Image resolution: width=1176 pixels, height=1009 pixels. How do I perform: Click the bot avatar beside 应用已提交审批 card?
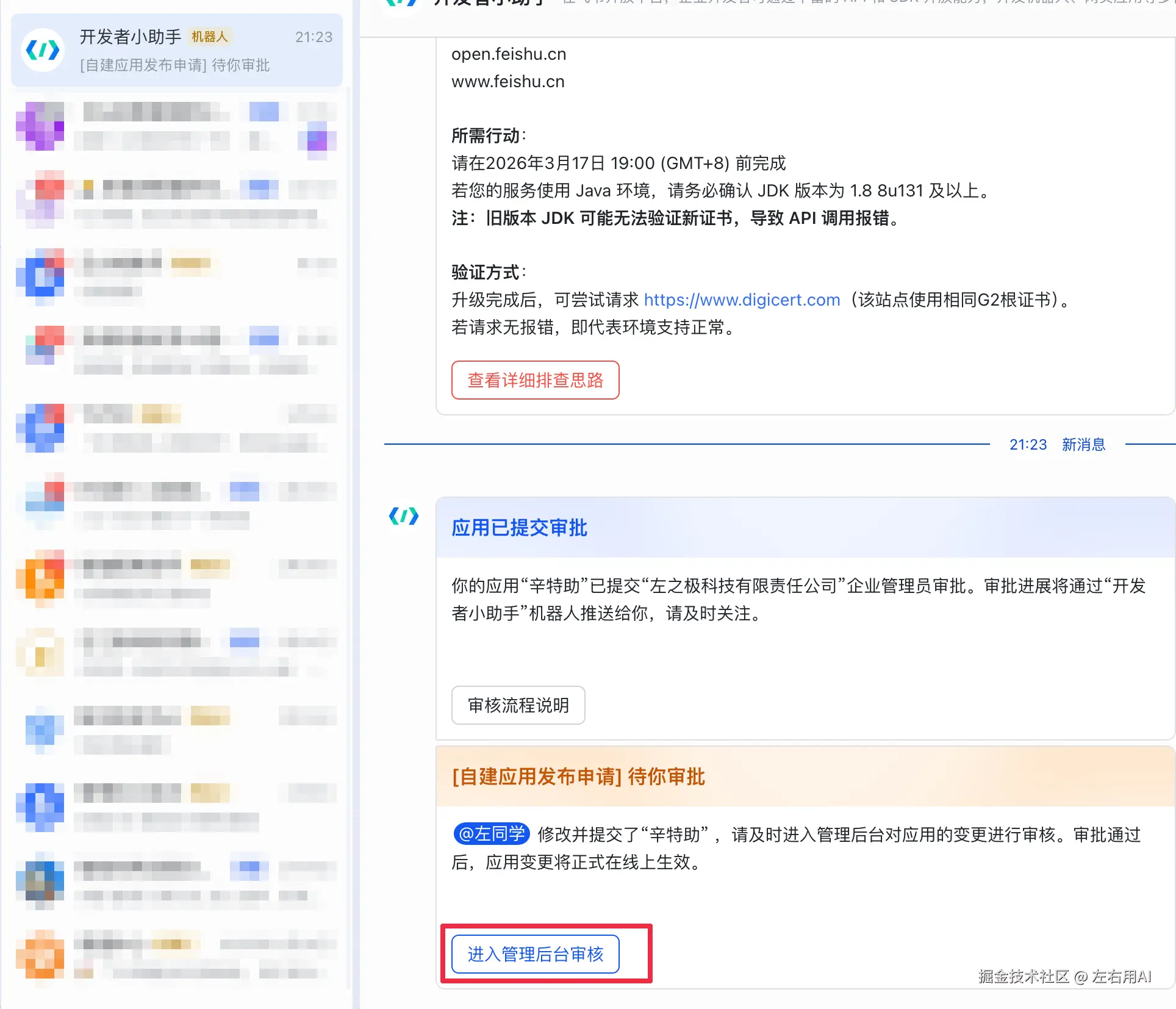404,517
